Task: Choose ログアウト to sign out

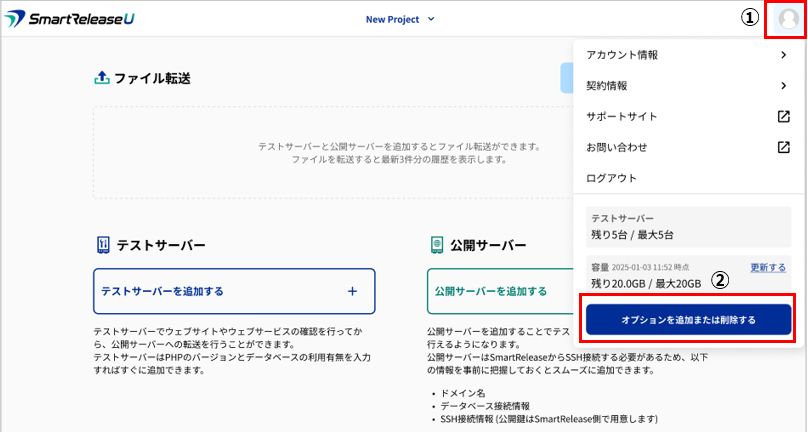Action: pyautogui.click(x=611, y=178)
